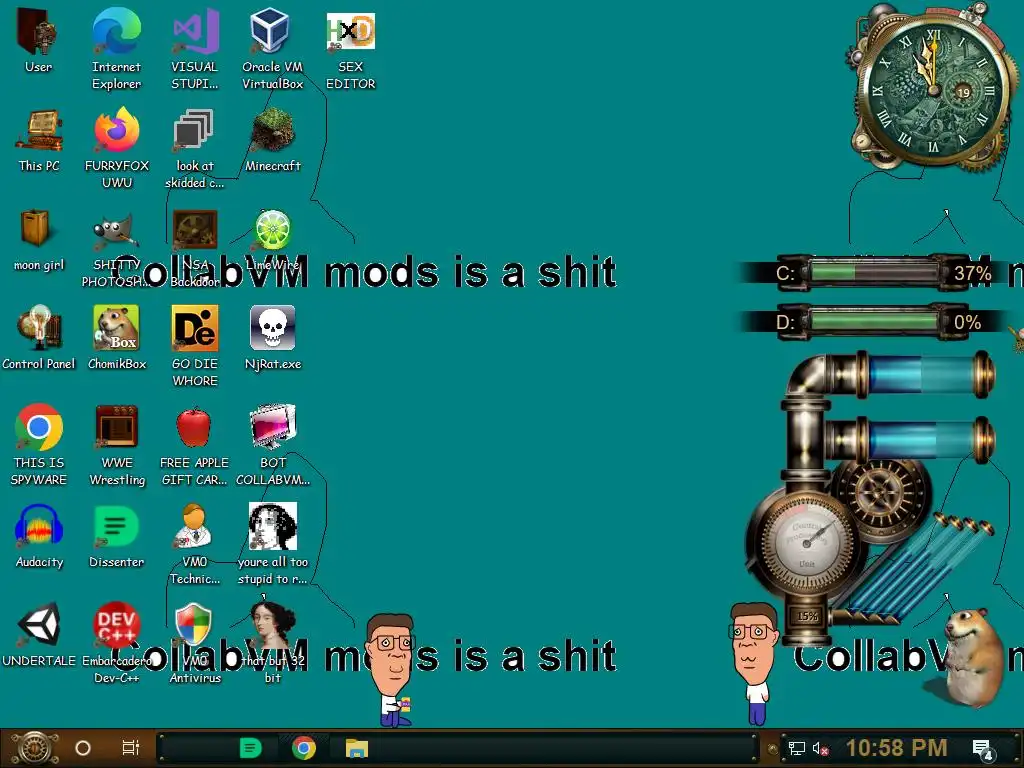The image size is (1024, 768).
Task: Open Chrome from the taskbar
Action: [304, 748]
